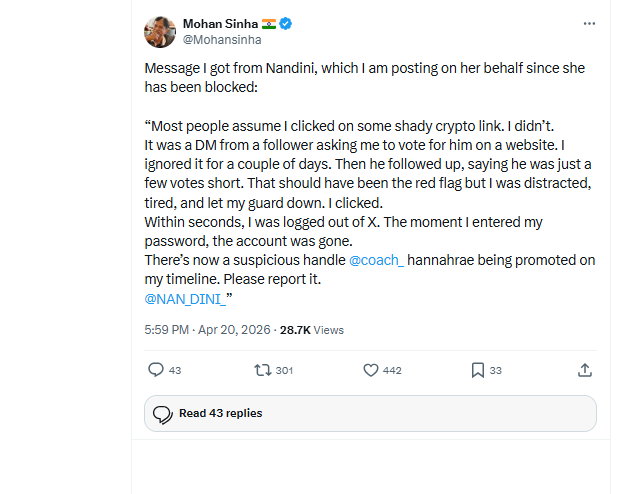Open the @NAN_DINI_ mention link

[x=185, y=298]
